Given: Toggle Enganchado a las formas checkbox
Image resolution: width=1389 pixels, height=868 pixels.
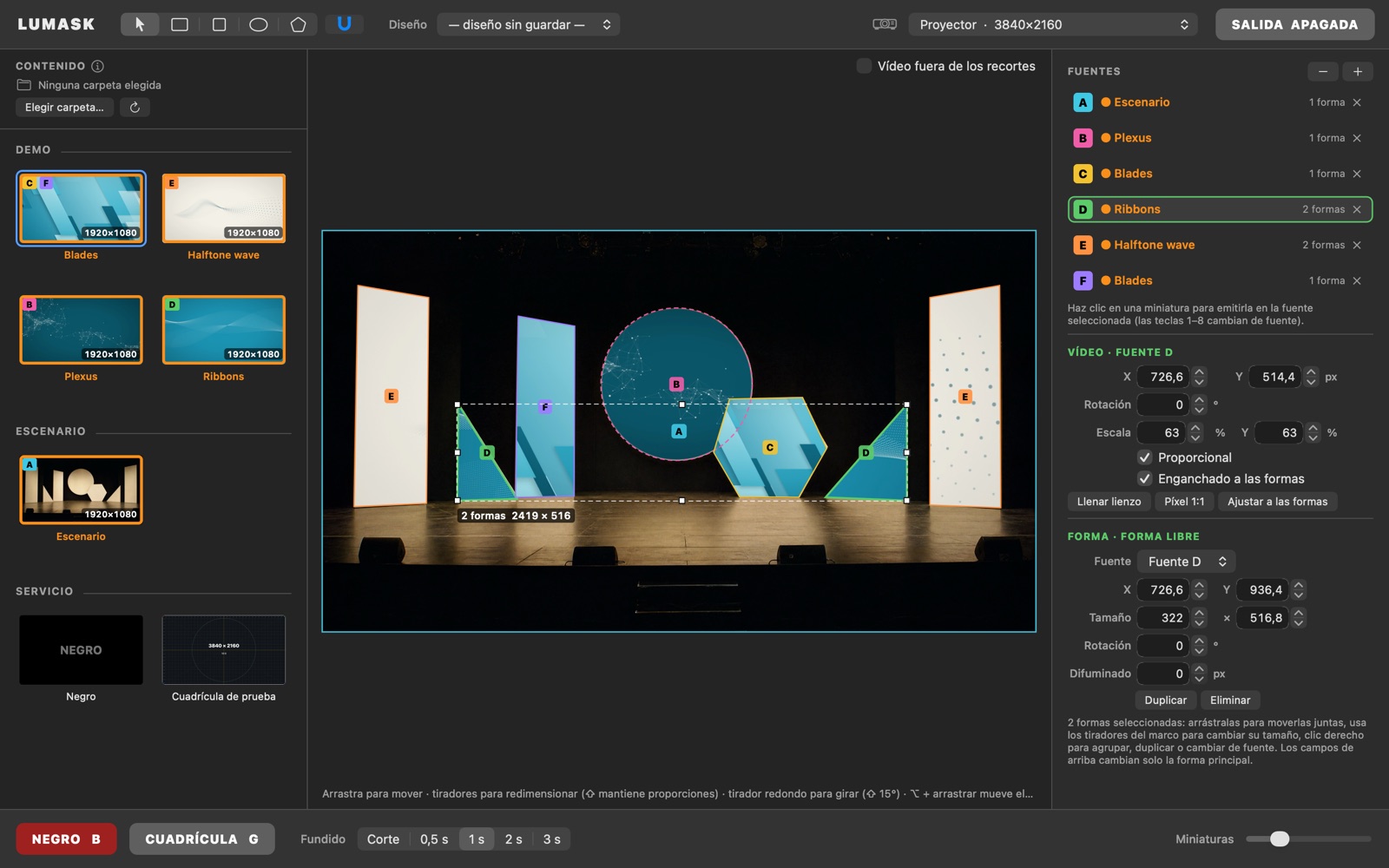Looking at the screenshot, I should click(x=1145, y=479).
